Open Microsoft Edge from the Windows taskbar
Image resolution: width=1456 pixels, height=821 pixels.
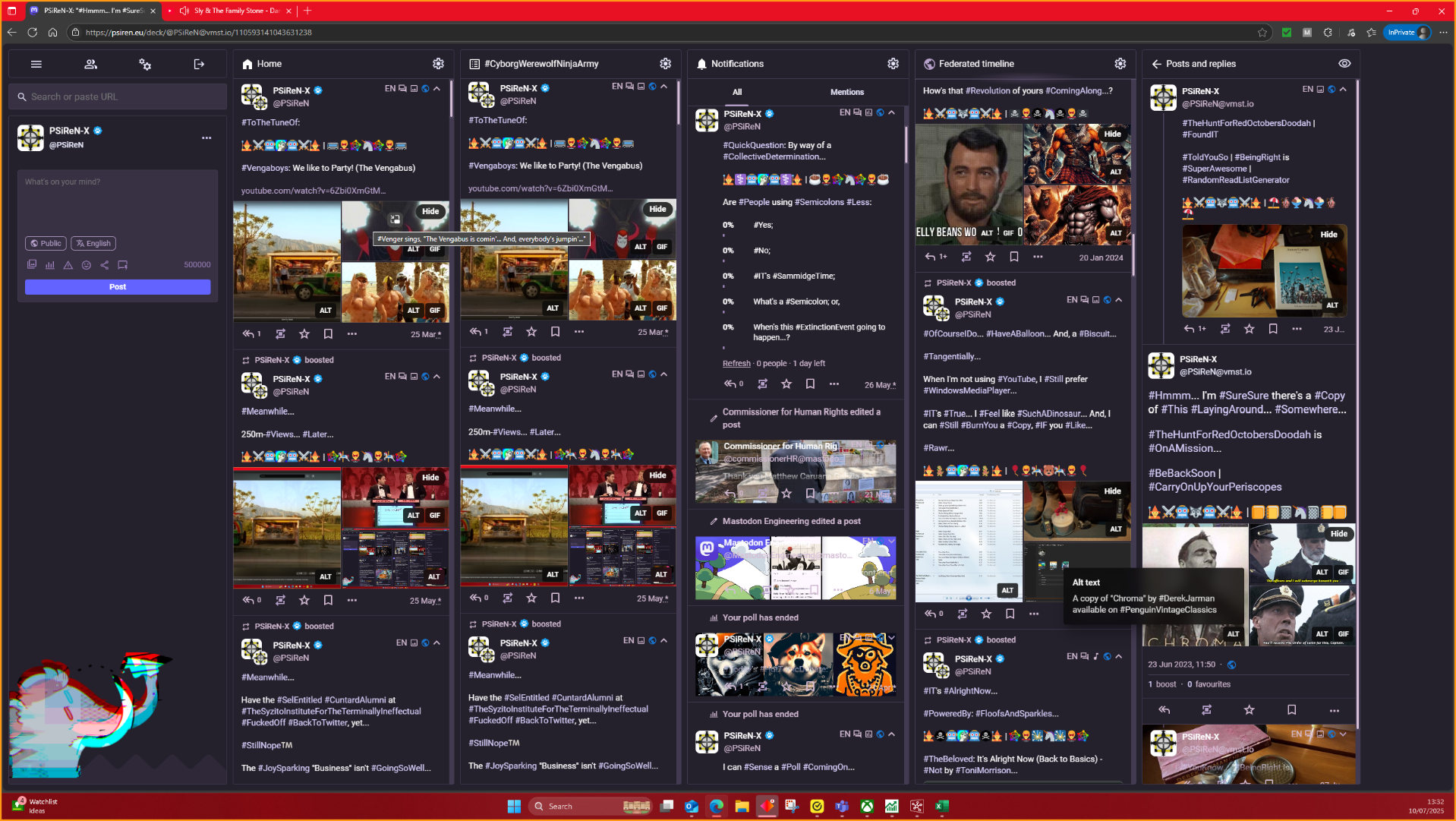coord(716,806)
